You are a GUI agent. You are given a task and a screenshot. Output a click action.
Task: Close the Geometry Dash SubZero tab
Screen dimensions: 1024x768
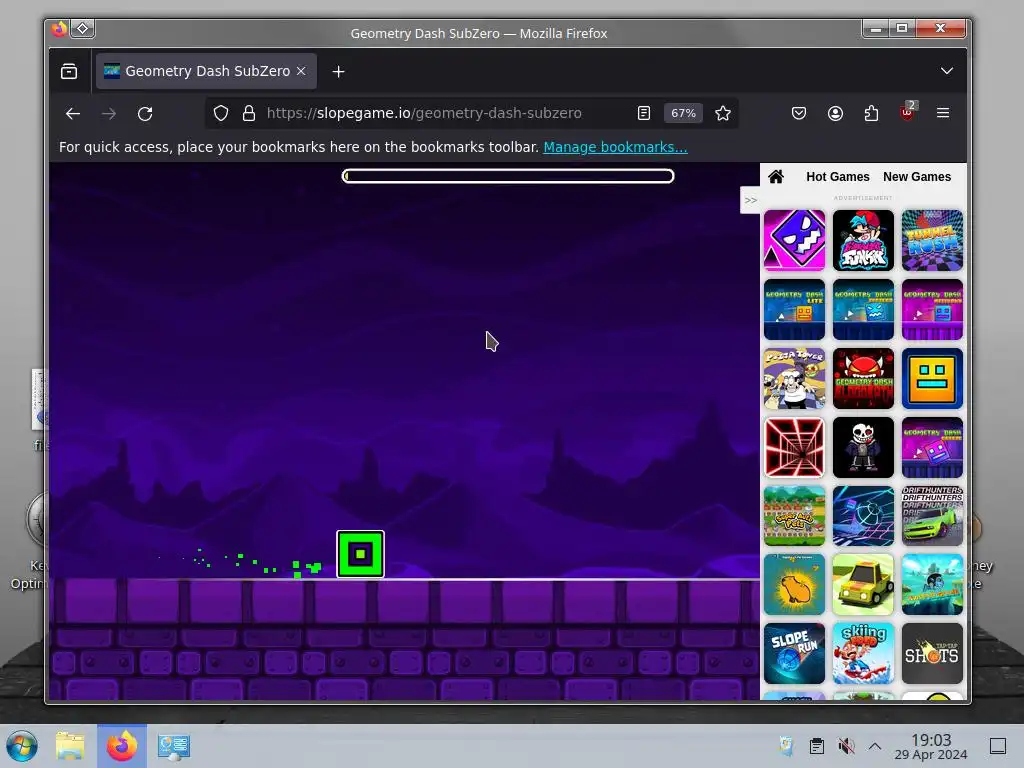pyautogui.click(x=301, y=71)
